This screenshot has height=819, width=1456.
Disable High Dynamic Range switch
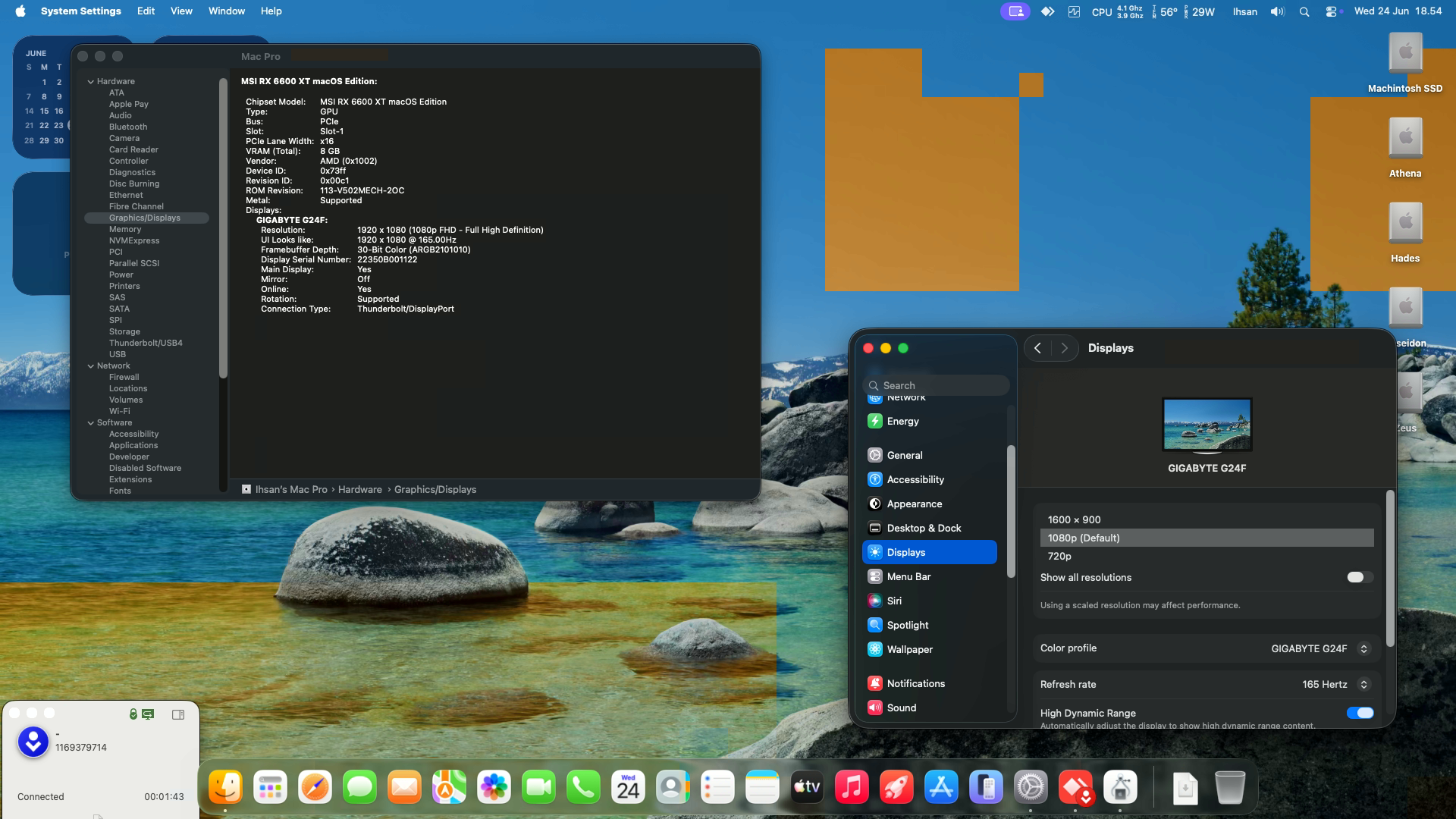(x=1360, y=713)
